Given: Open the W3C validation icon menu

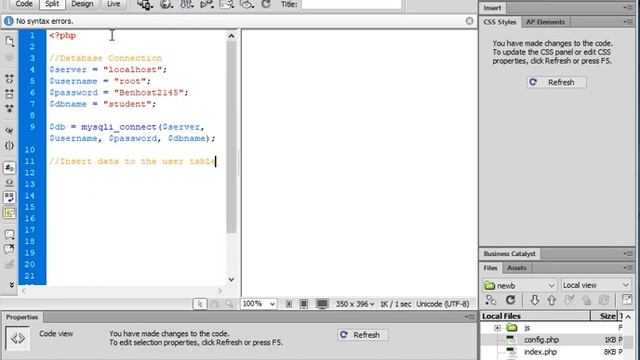Looking at the screenshot, I should pos(207,4).
